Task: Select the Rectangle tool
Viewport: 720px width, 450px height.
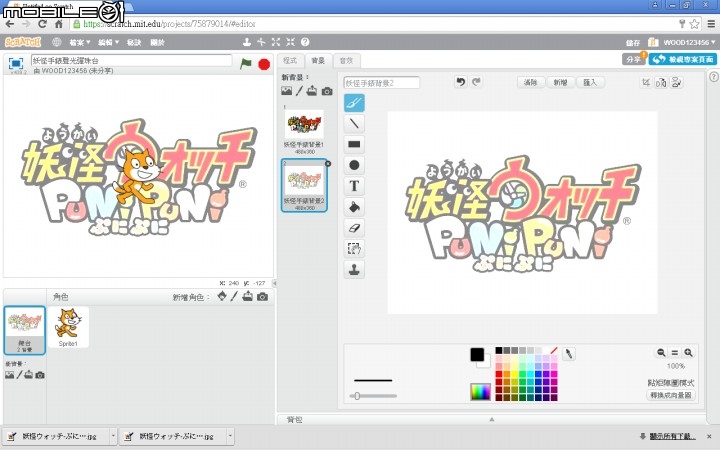Action: [x=354, y=144]
